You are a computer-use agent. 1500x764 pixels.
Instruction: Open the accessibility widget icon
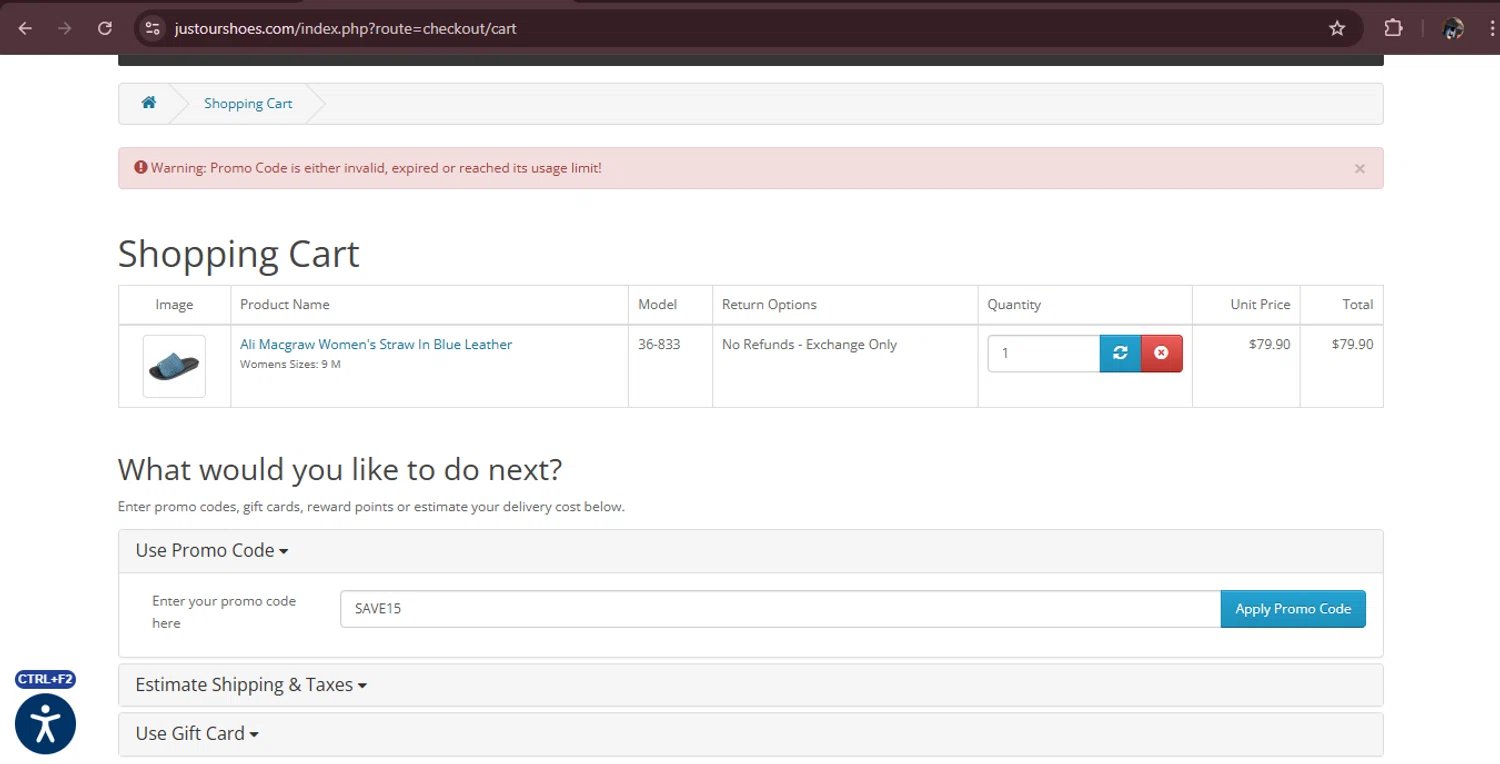pyautogui.click(x=45, y=724)
